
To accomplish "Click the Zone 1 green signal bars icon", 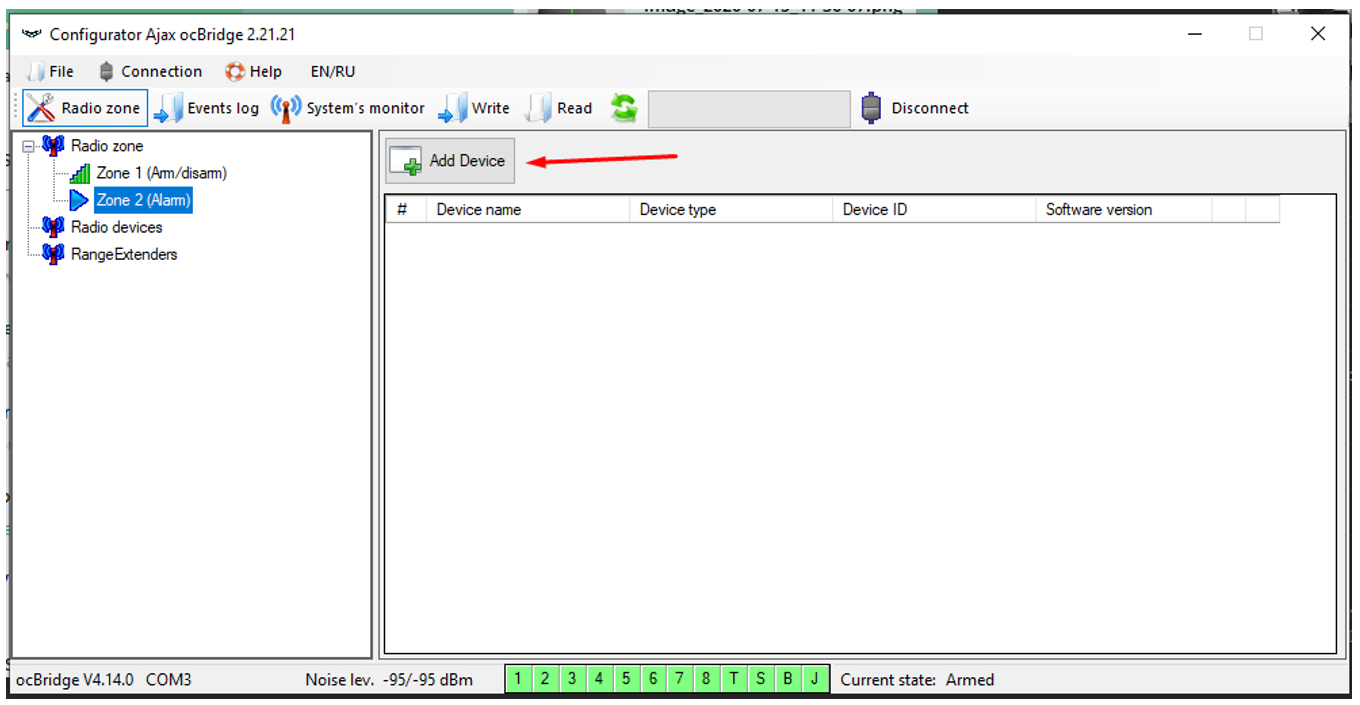I will point(80,173).
